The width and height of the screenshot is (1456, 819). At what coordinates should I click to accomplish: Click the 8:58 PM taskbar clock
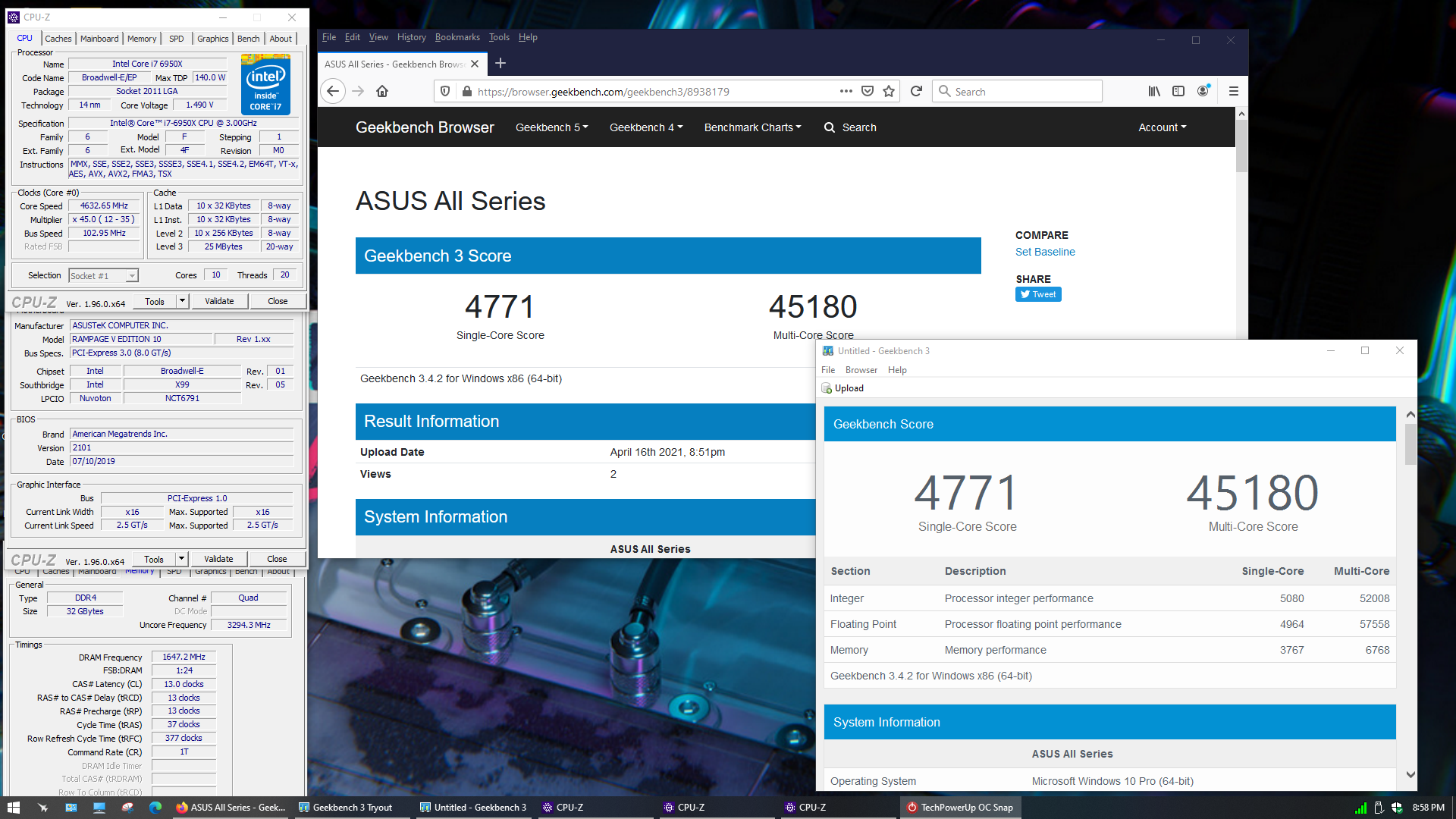pyautogui.click(x=1428, y=808)
